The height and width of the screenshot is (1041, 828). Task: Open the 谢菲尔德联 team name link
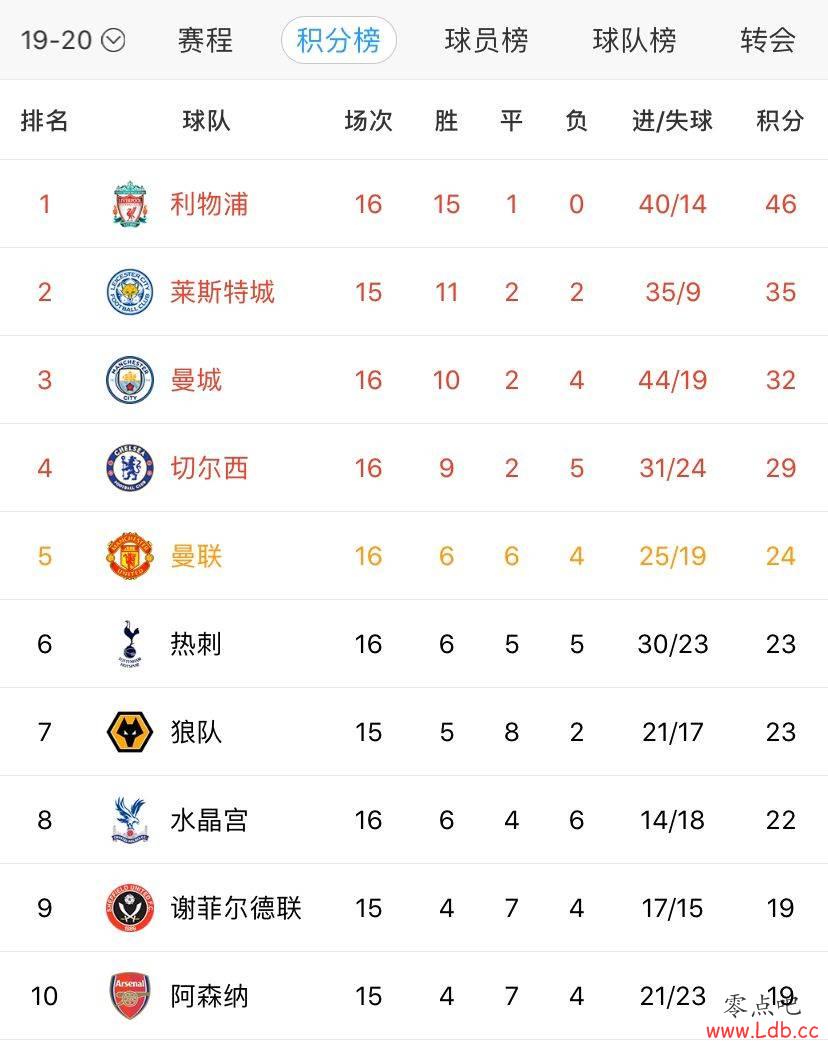[236, 908]
